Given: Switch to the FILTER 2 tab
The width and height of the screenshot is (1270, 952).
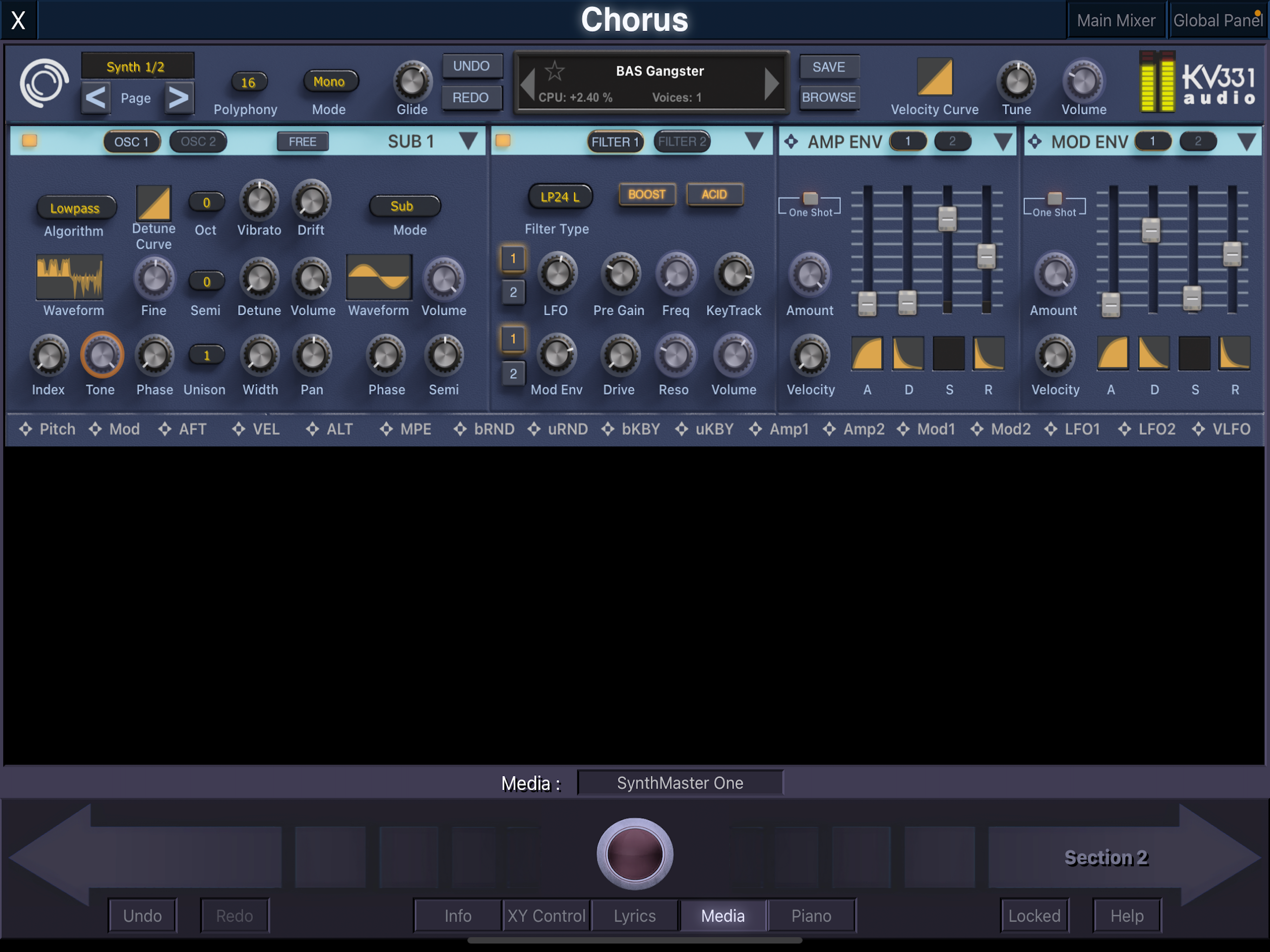Looking at the screenshot, I should pos(681,142).
